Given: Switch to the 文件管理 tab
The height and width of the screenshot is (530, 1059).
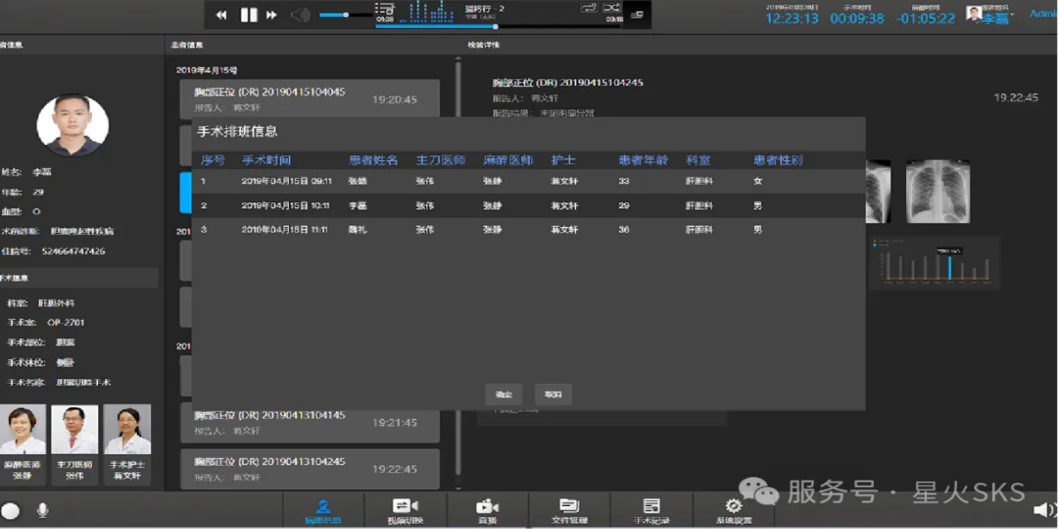Looking at the screenshot, I should [x=569, y=511].
